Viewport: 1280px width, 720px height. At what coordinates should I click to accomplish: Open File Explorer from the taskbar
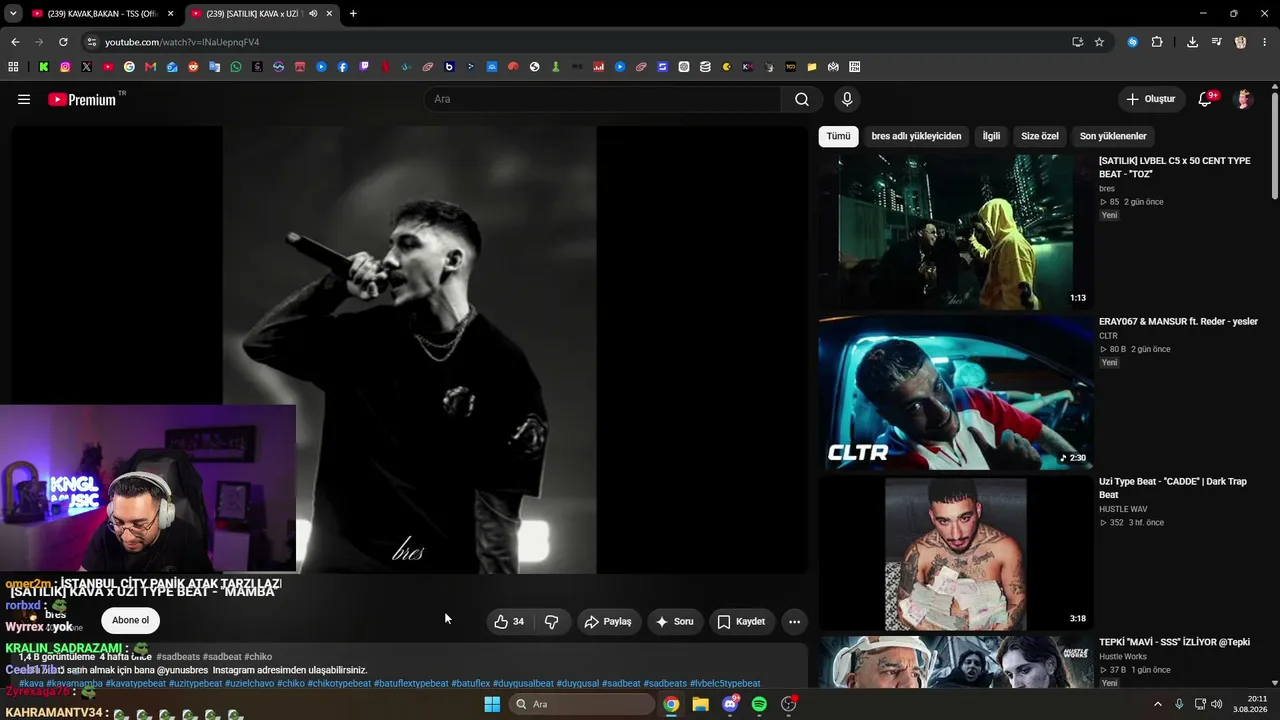(x=701, y=704)
